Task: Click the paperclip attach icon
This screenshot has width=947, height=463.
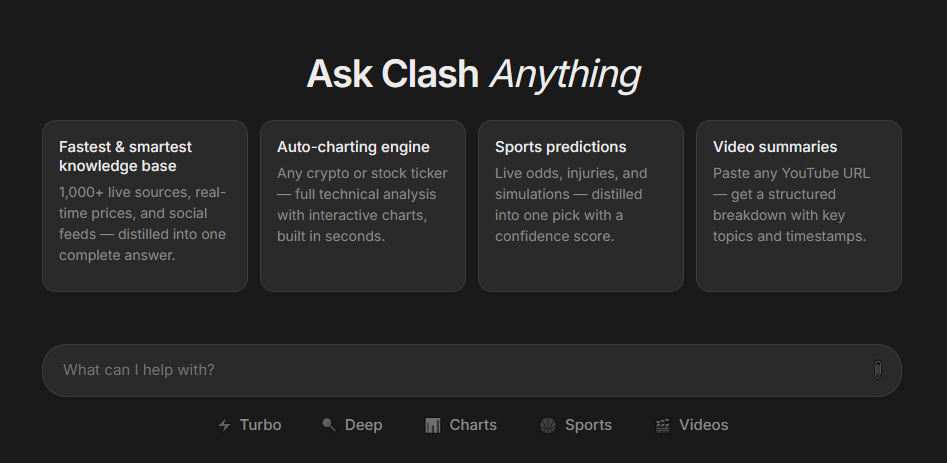Action: click(x=877, y=370)
